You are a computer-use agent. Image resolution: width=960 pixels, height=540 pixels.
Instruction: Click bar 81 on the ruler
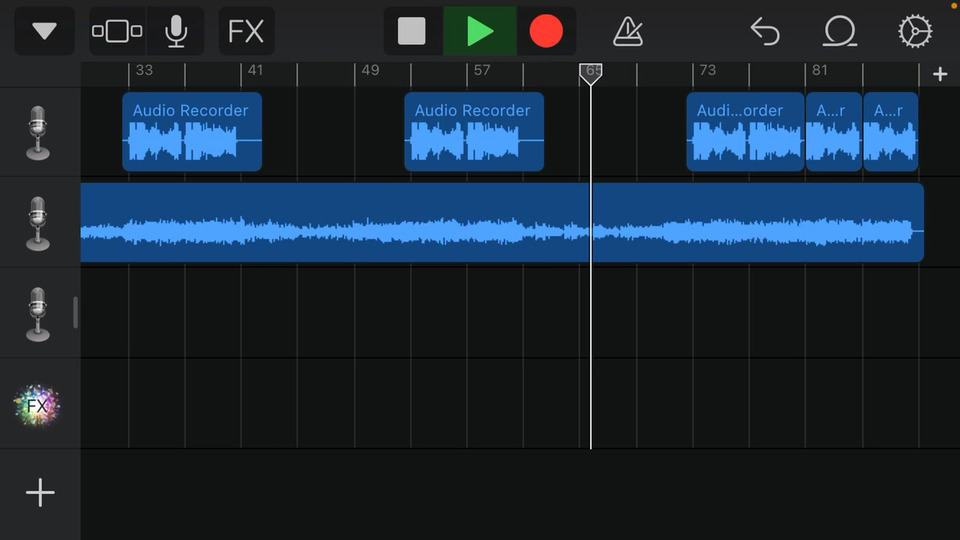click(x=820, y=70)
